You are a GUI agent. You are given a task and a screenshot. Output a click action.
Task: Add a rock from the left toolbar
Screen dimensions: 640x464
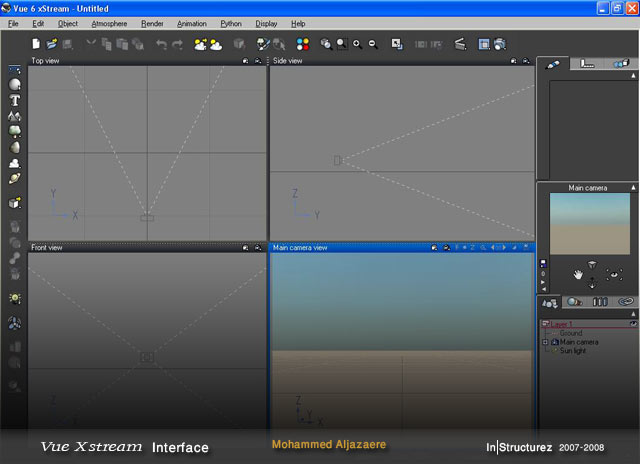15,147
